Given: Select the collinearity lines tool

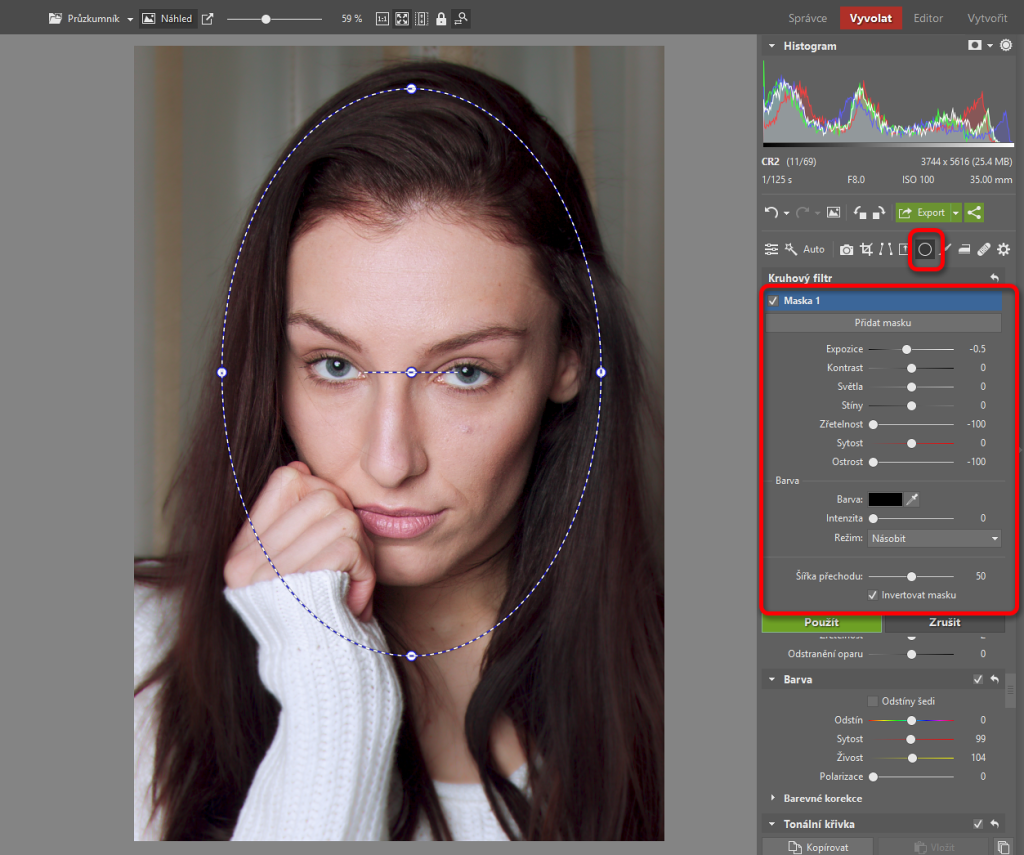Looking at the screenshot, I should [886, 249].
